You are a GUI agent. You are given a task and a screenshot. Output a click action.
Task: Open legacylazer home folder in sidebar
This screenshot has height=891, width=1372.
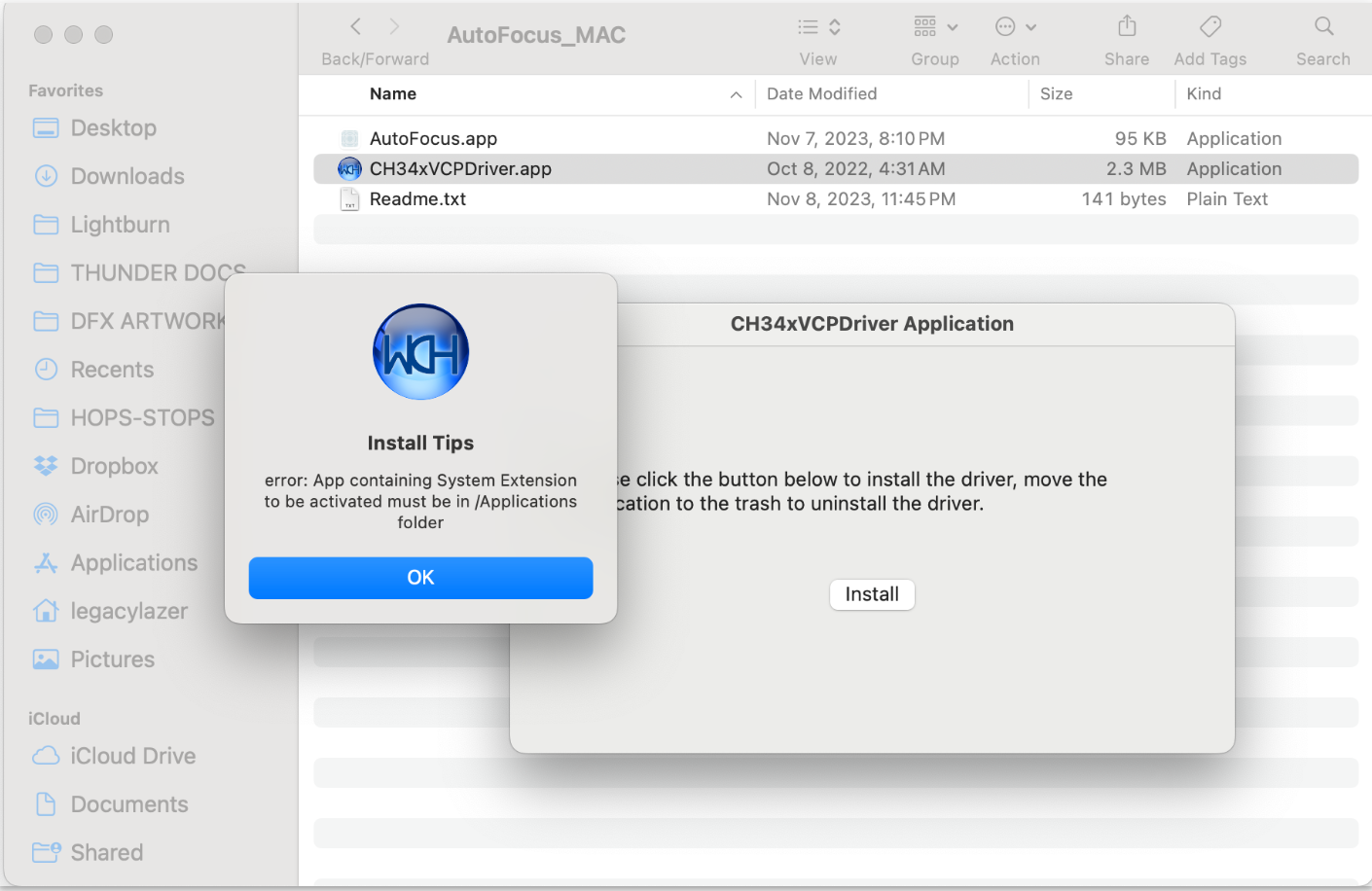click(x=129, y=611)
